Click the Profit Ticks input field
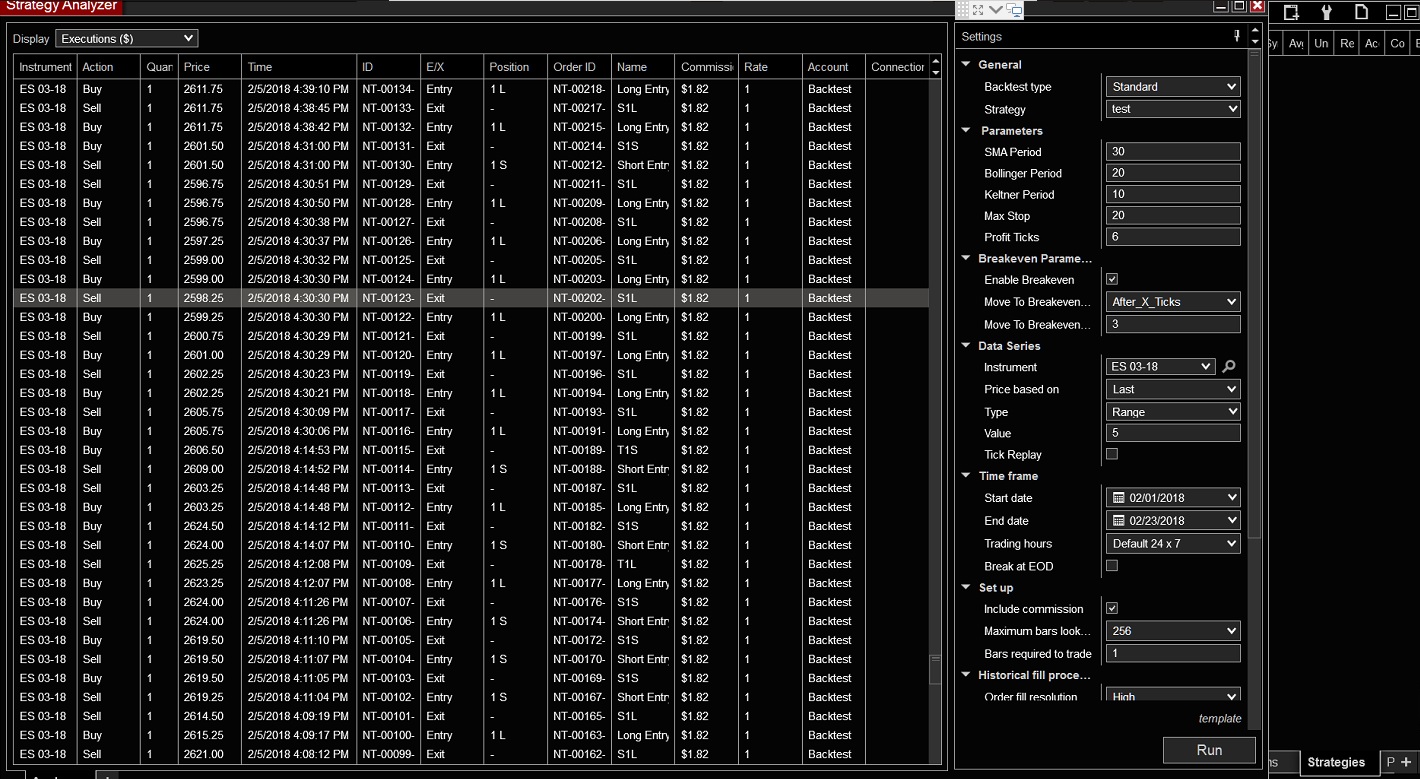The width and height of the screenshot is (1420, 779). tap(1173, 237)
